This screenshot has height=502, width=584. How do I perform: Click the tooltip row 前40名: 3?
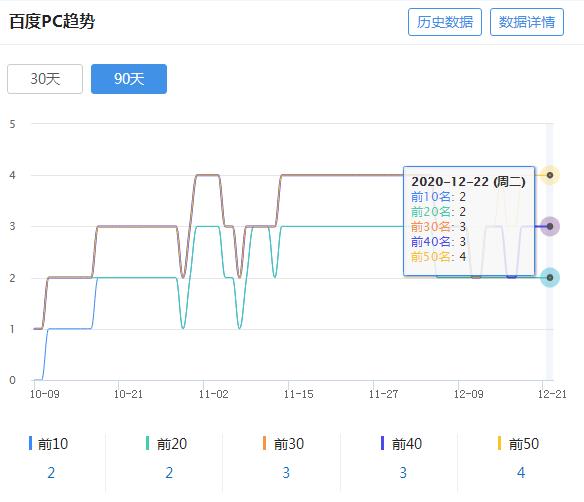pos(438,242)
